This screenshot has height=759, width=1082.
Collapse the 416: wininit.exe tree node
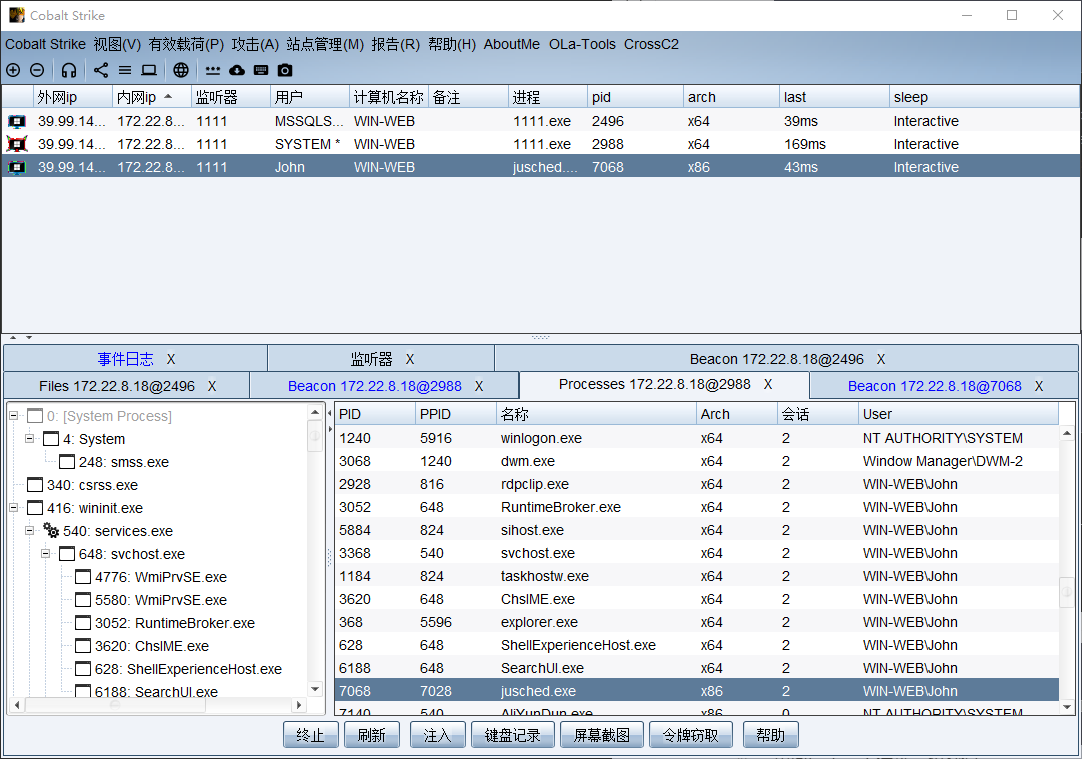coord(13,507)
